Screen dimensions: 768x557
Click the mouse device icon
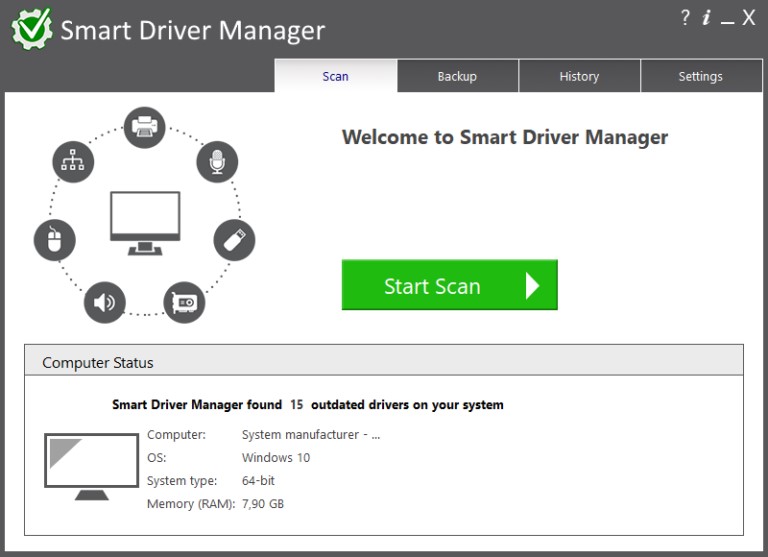tap(54, 240)
